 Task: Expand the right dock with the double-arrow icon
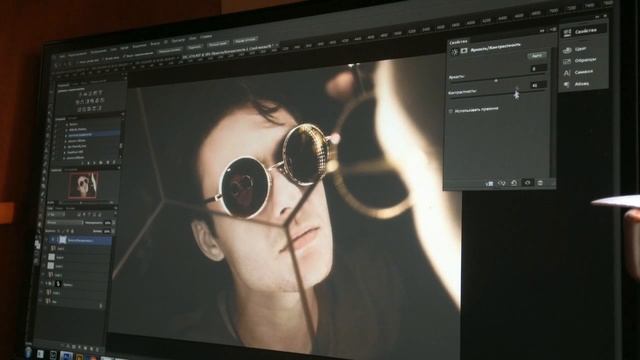tap(598, 17)
